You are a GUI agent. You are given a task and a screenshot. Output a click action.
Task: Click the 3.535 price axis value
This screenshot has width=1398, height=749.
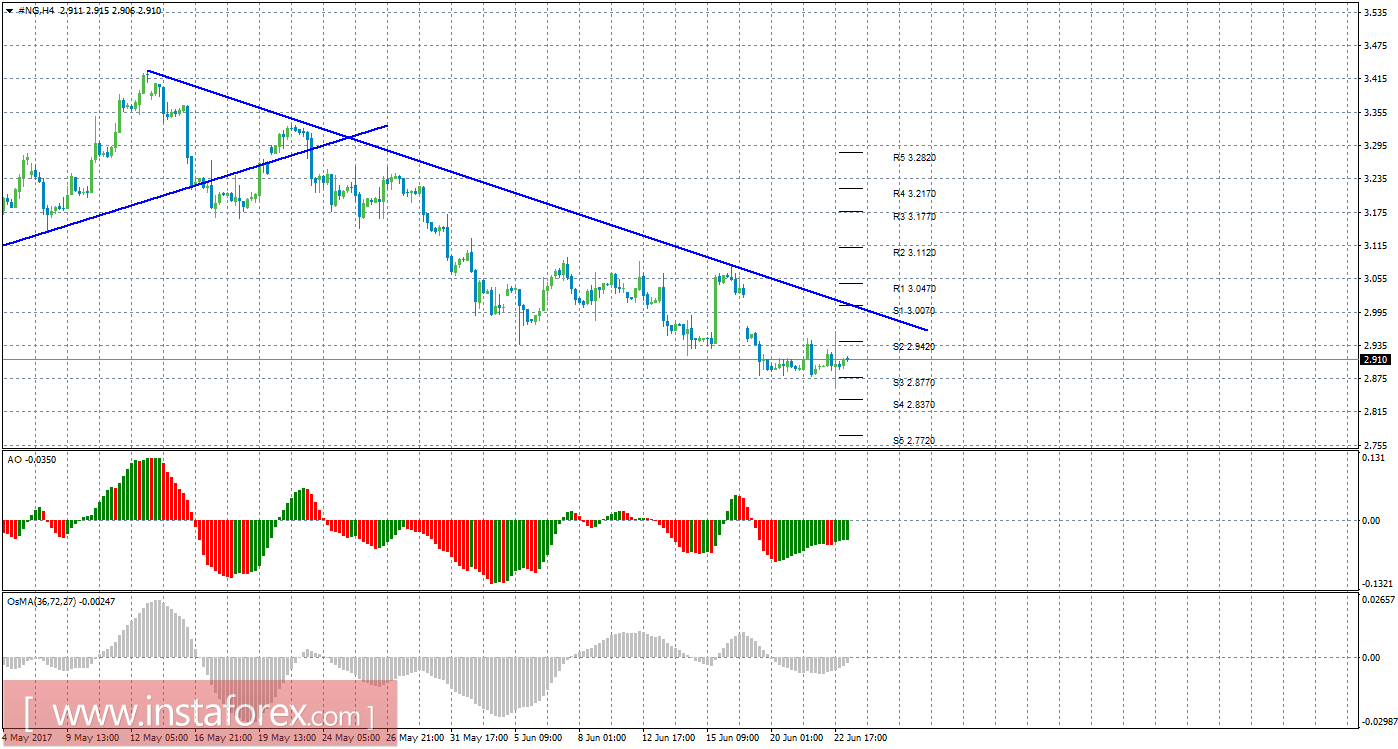[x=1374, y=12]
